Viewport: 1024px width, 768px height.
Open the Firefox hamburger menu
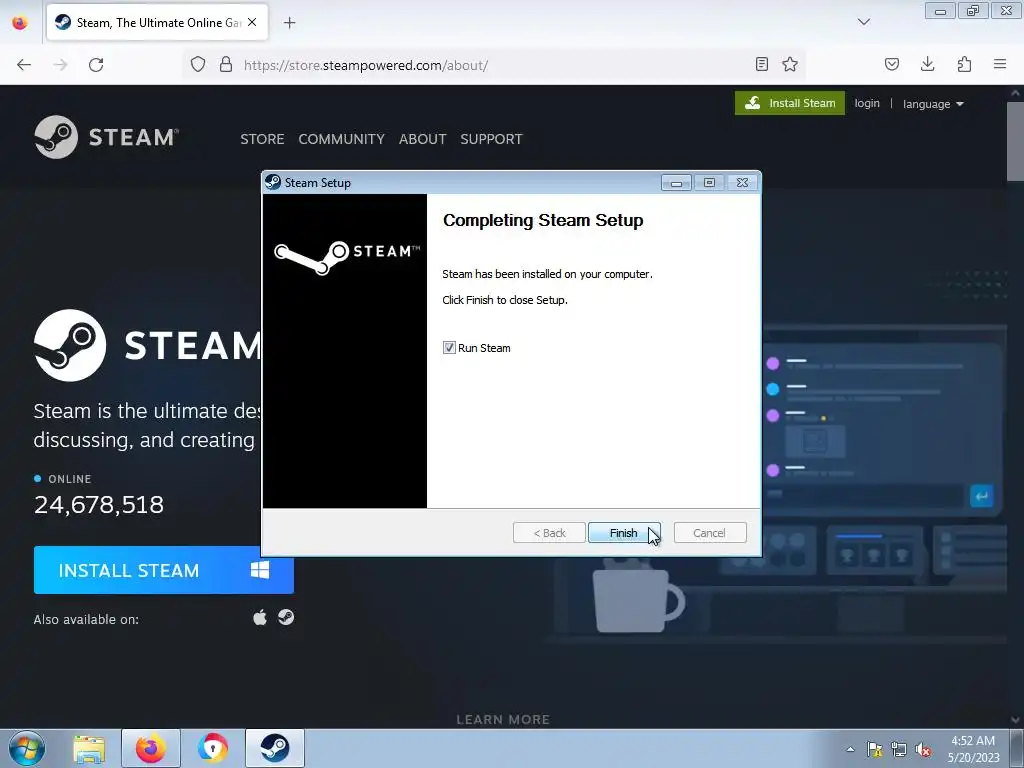click(x=1000, y=64)
